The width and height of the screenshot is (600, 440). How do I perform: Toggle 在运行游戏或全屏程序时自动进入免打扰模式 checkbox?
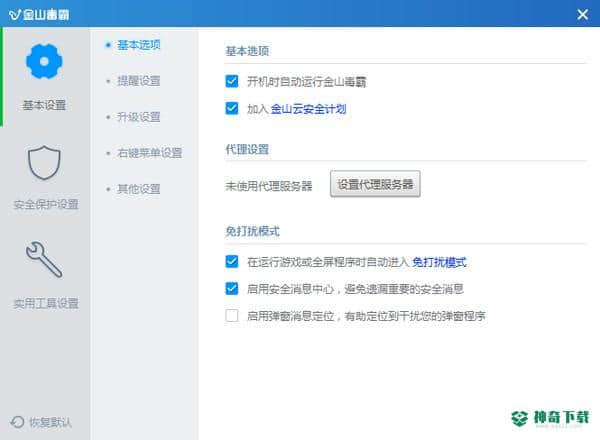pos(232,262)
